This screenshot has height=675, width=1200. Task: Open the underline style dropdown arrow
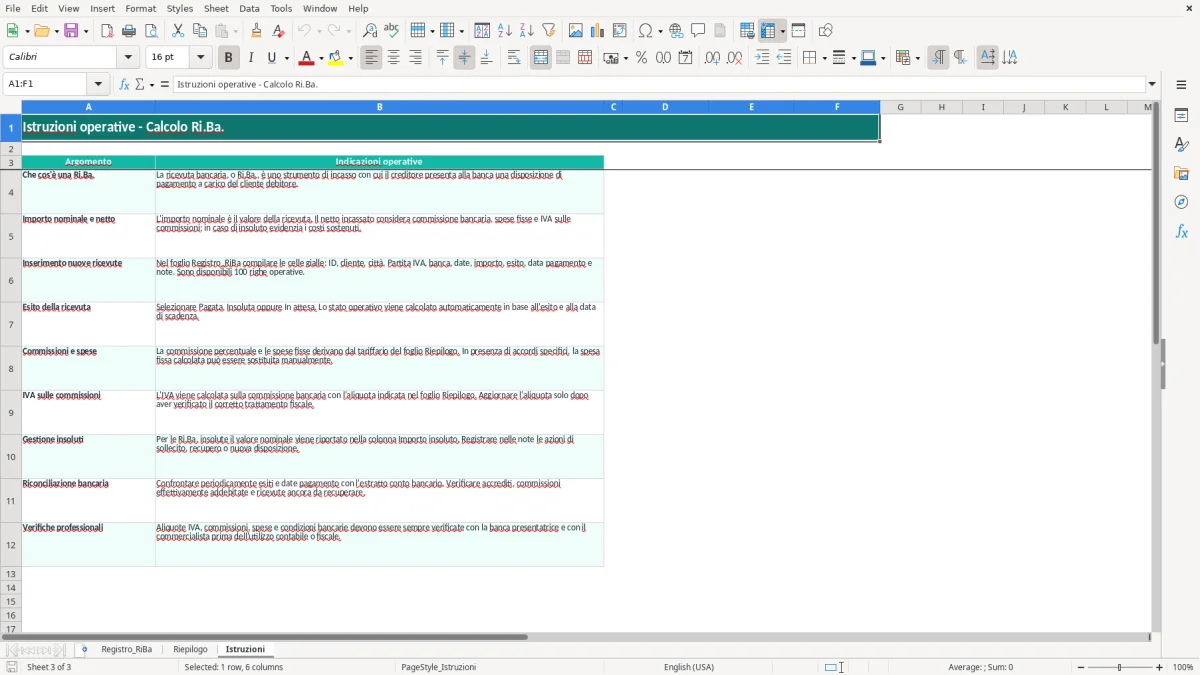pyautogui.click(x=286, y=58)
